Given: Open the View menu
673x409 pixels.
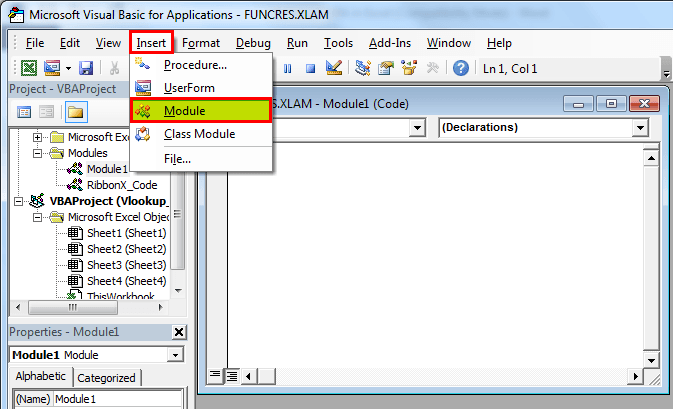Looking at the screenshot, I should tap(108, 43).
